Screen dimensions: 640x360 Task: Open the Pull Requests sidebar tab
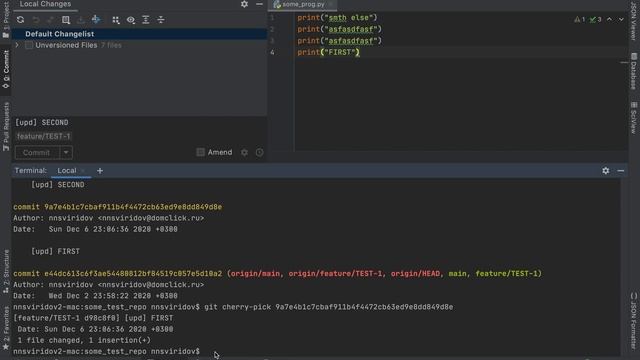(x=6, y=127)
